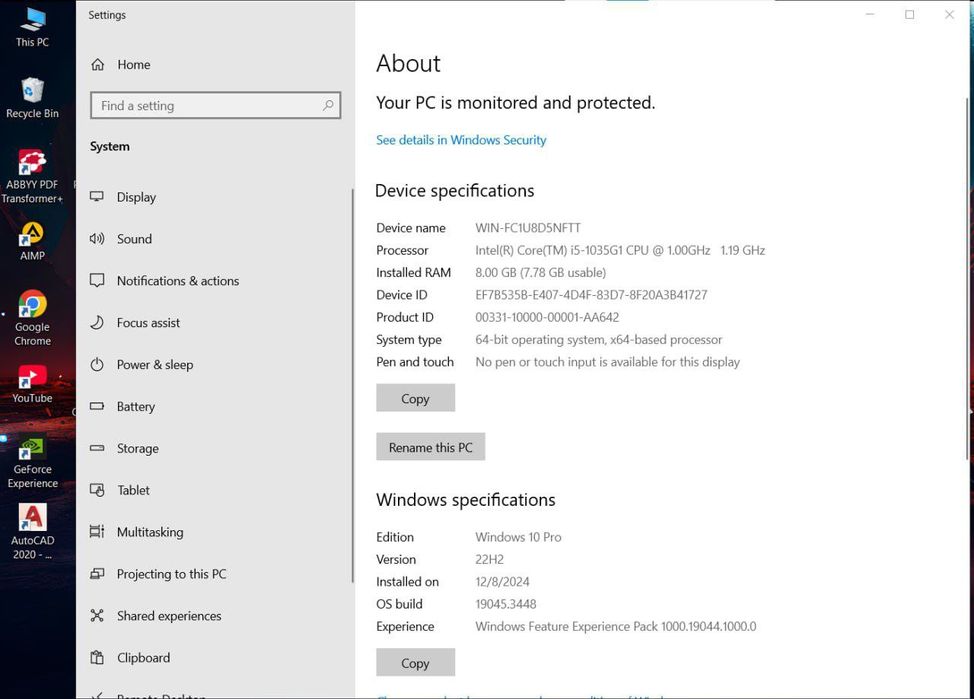The image size is (974, 699).
Task: Select System type 64-bit operating system text
Action: click(x=599, y=340)
